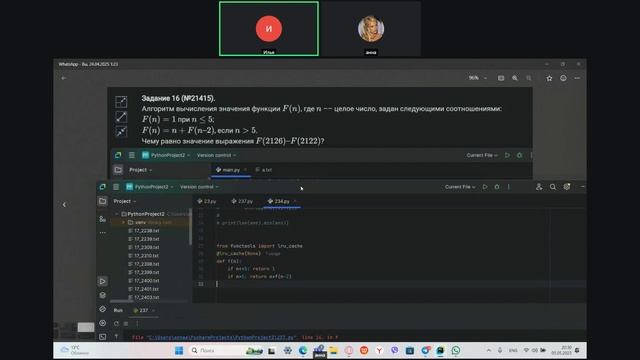
Task: Open Project view options dropdown
Action: pos(125,201)
